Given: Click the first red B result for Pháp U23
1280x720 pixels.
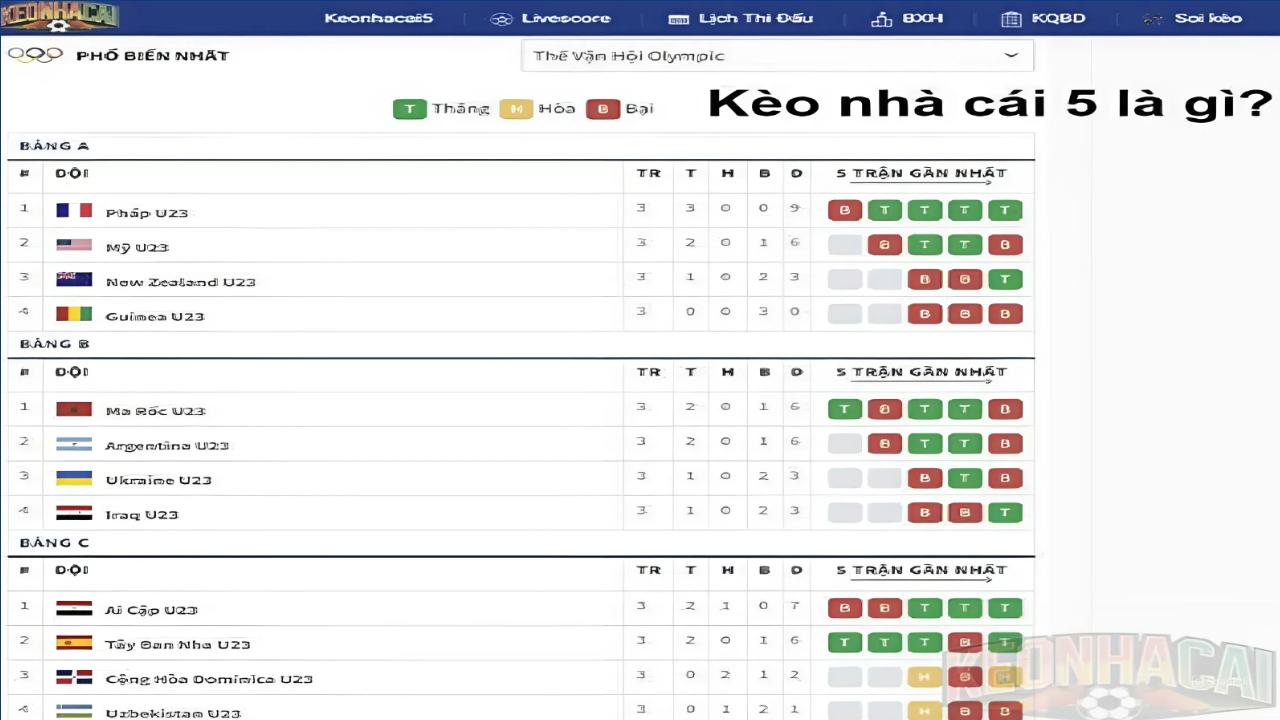Looking at the screenshot, I should [x=845, y=211].
